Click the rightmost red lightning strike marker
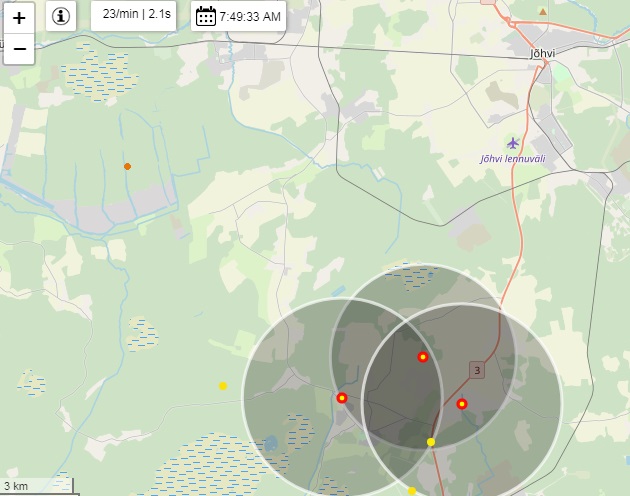This screenshot has height=496, width=630. click(x=462, y=404)
